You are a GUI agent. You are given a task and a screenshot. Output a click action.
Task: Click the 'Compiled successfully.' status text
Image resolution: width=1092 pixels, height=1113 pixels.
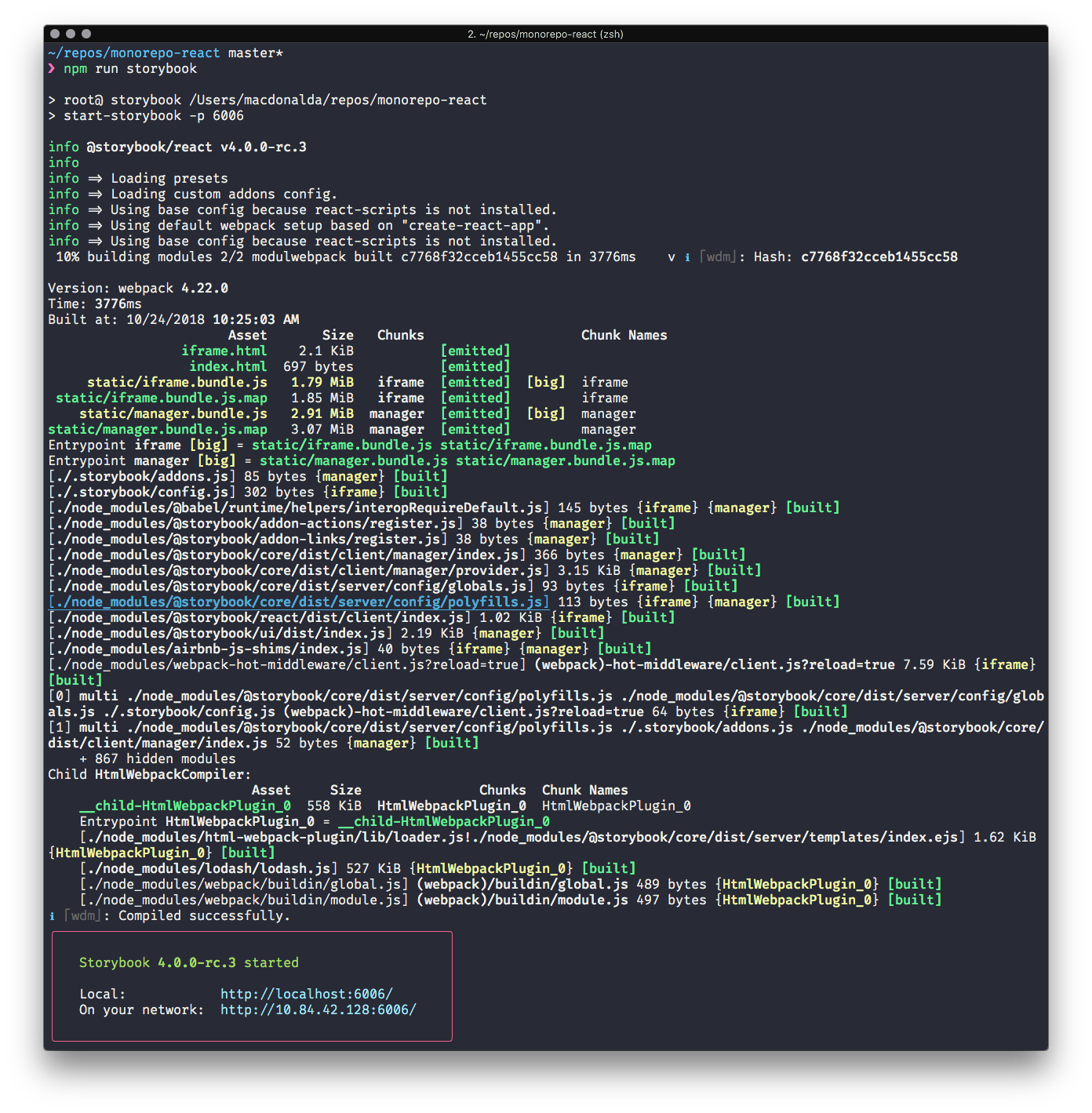tap(205, 915)
